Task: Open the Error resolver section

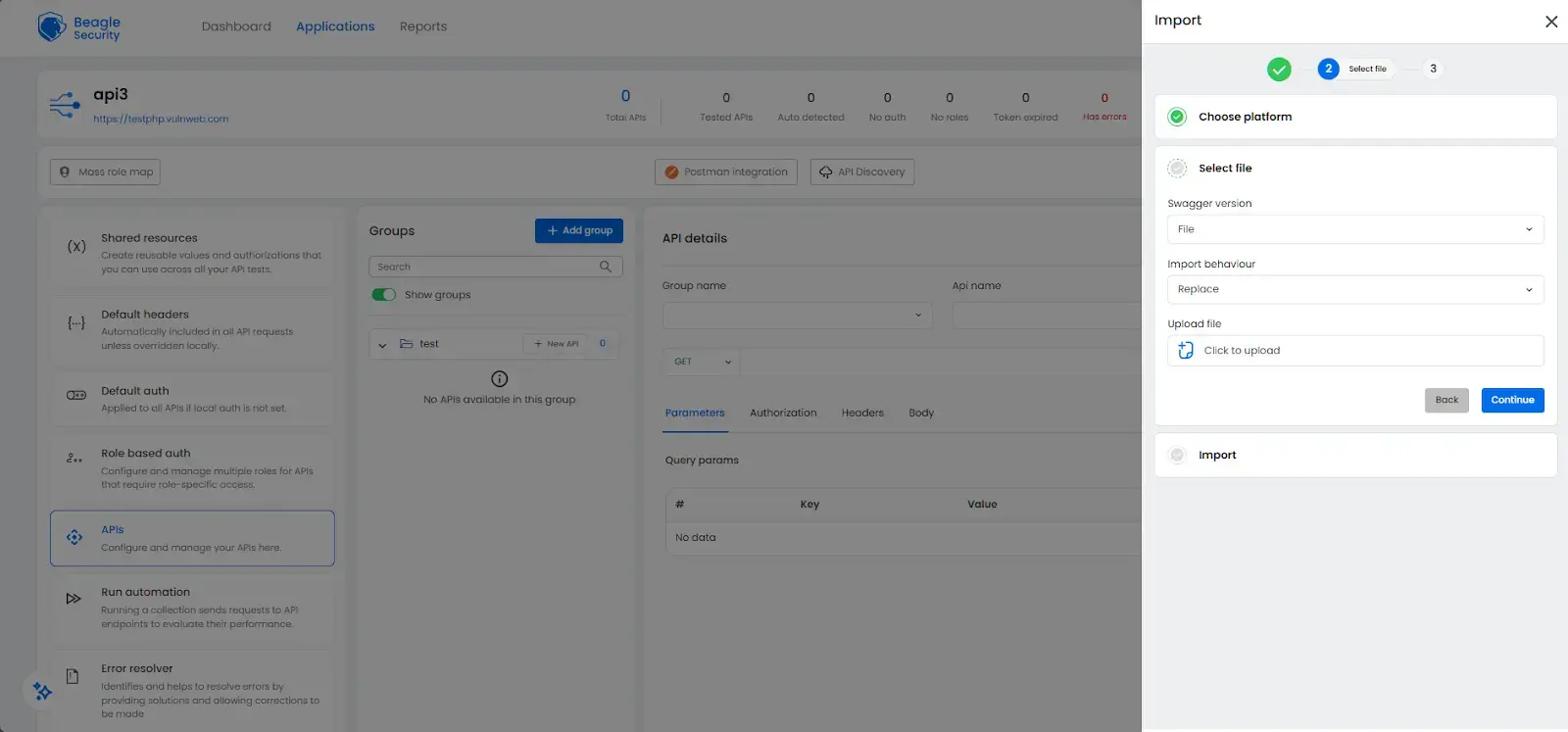Action: [x=192, y=691]
